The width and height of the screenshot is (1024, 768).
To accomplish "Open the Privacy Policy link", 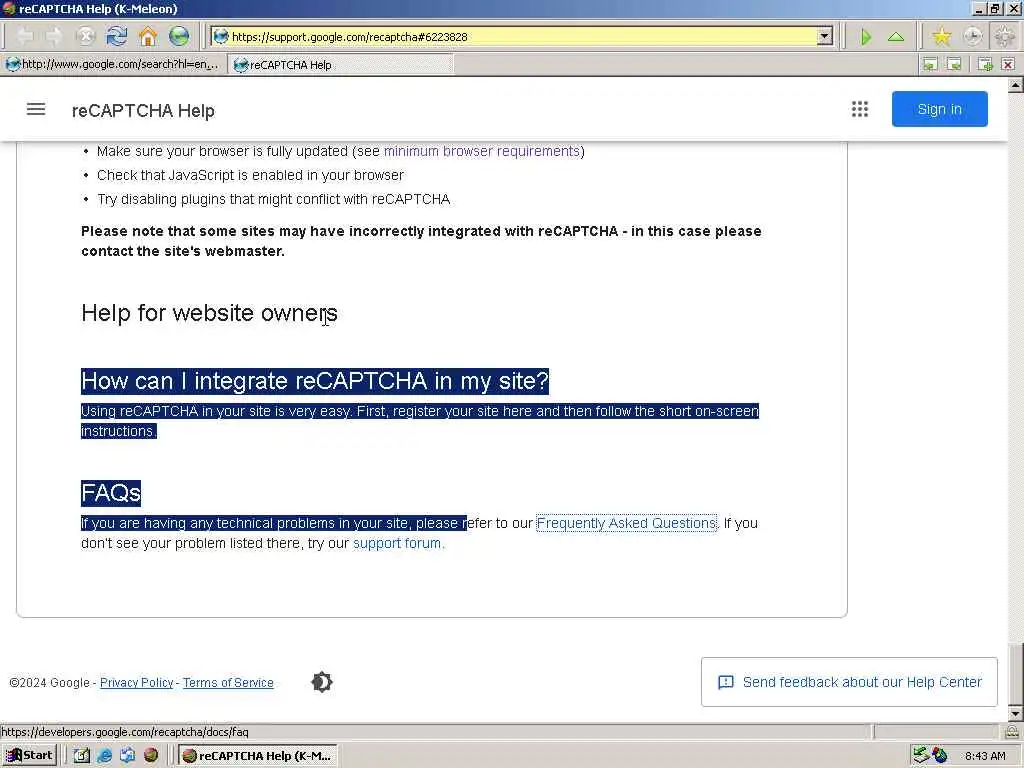I will 136,682.
